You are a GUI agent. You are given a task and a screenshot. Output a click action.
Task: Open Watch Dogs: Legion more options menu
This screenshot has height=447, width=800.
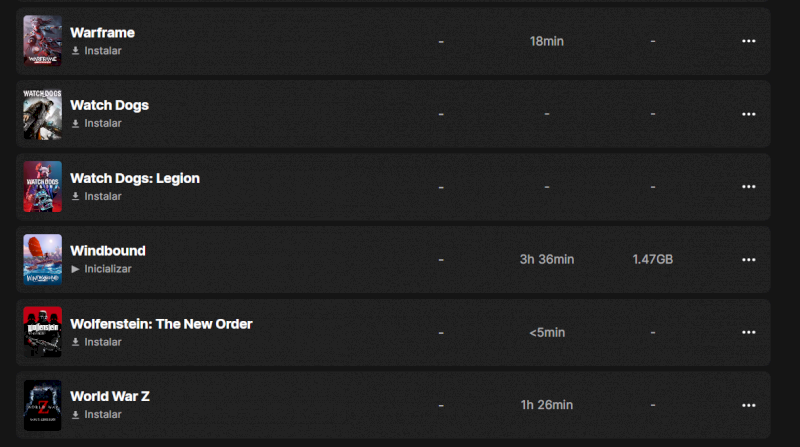pyautogui.click(x=748, y=187)
